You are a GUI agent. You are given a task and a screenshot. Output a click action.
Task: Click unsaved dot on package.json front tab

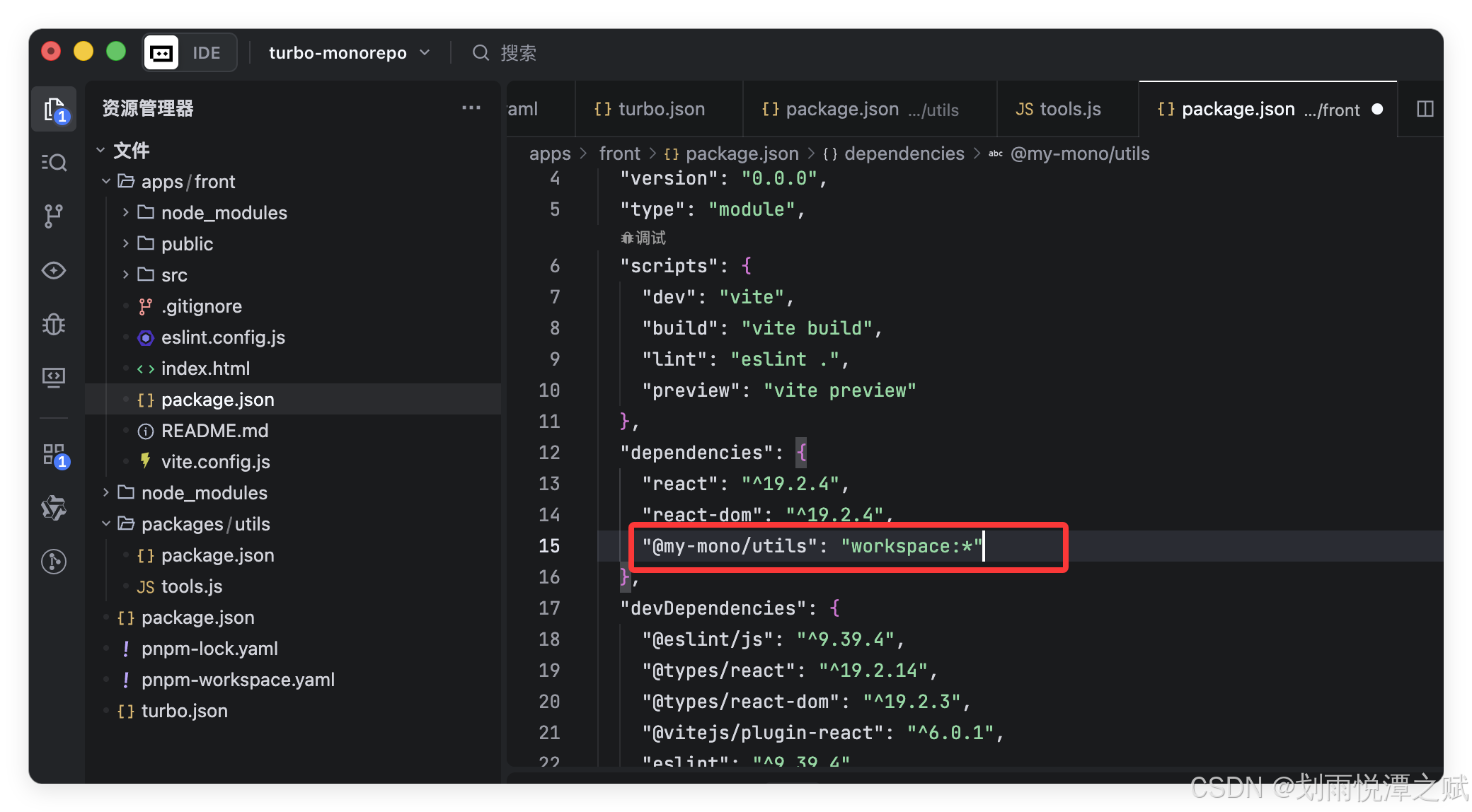1377,109
